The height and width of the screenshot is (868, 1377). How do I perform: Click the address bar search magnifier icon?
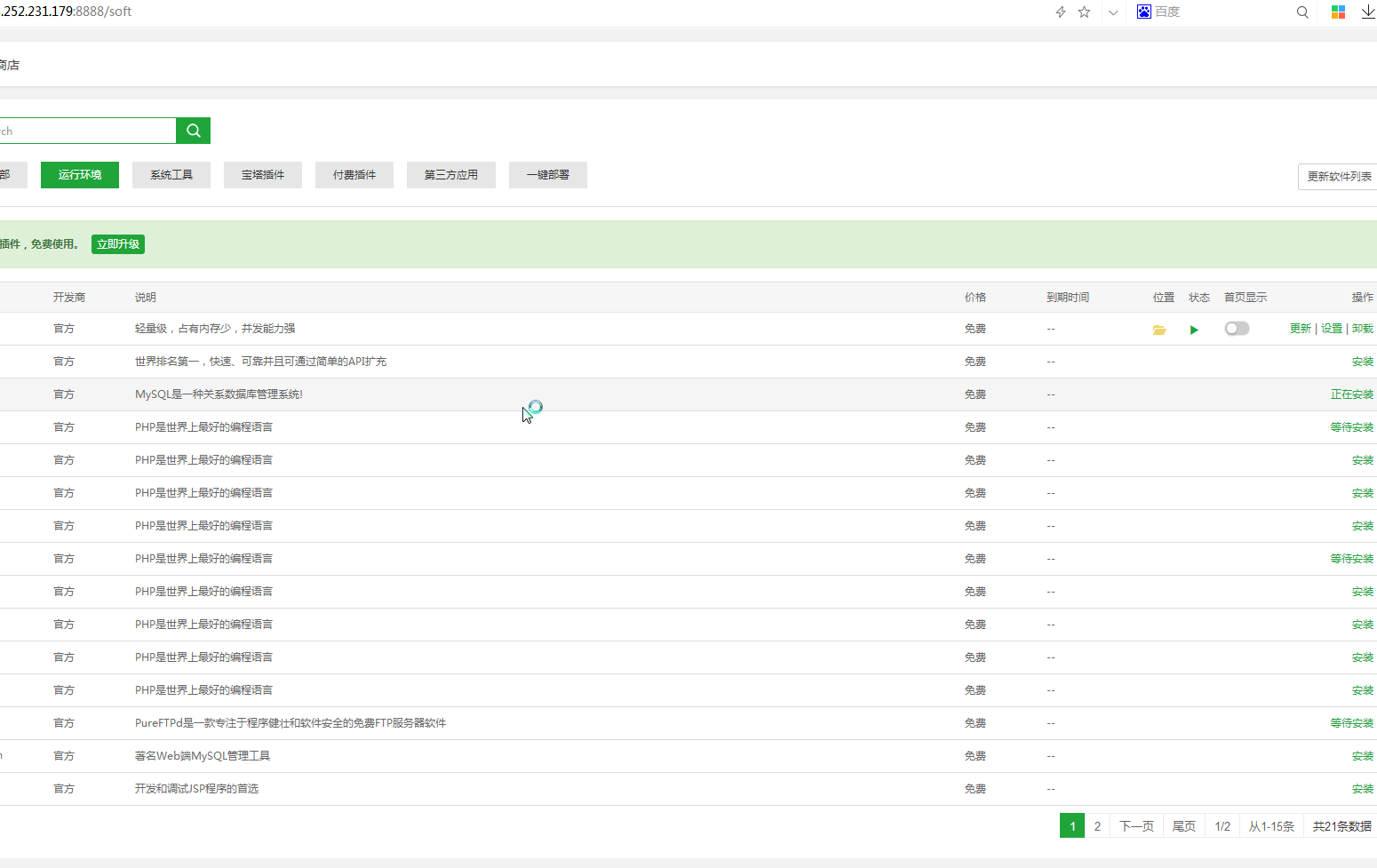[1301, 12]
